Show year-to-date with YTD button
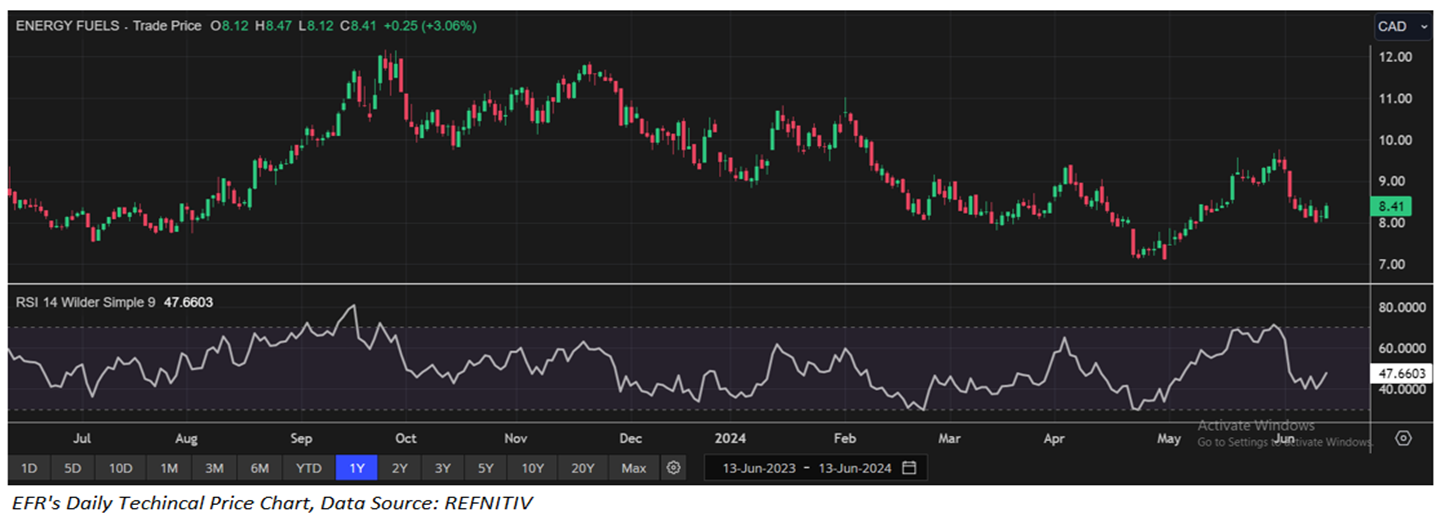Image resolution: width=1445 pixels, height=515 pixels. (x=308, y=468)
